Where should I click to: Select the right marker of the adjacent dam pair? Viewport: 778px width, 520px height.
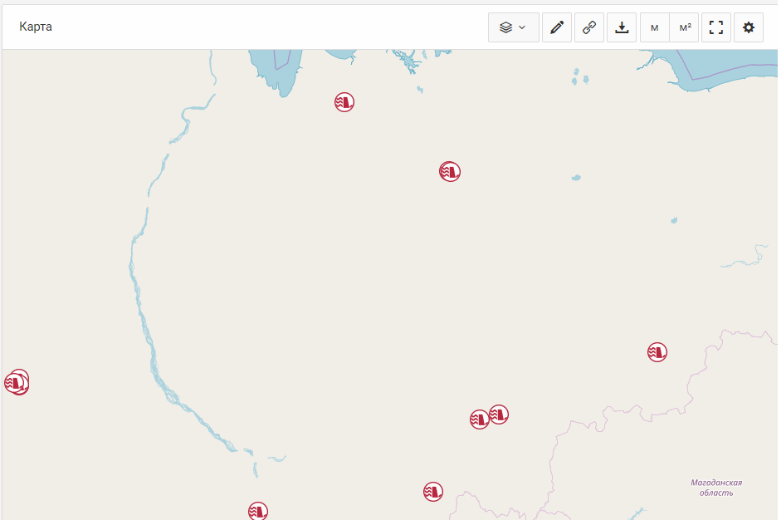(499, 414)
